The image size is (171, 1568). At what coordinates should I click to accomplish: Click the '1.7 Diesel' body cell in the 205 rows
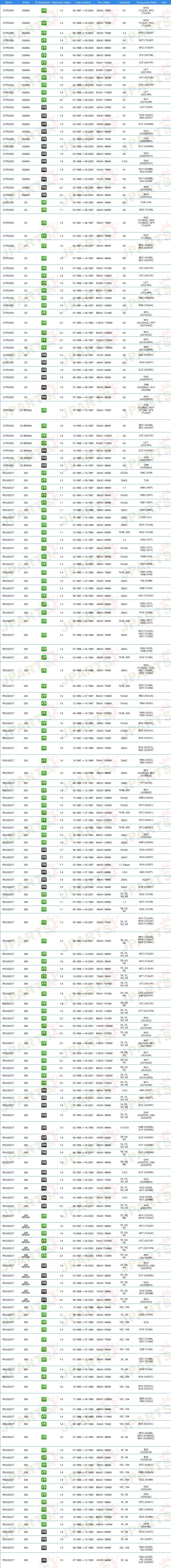(124, 865)
